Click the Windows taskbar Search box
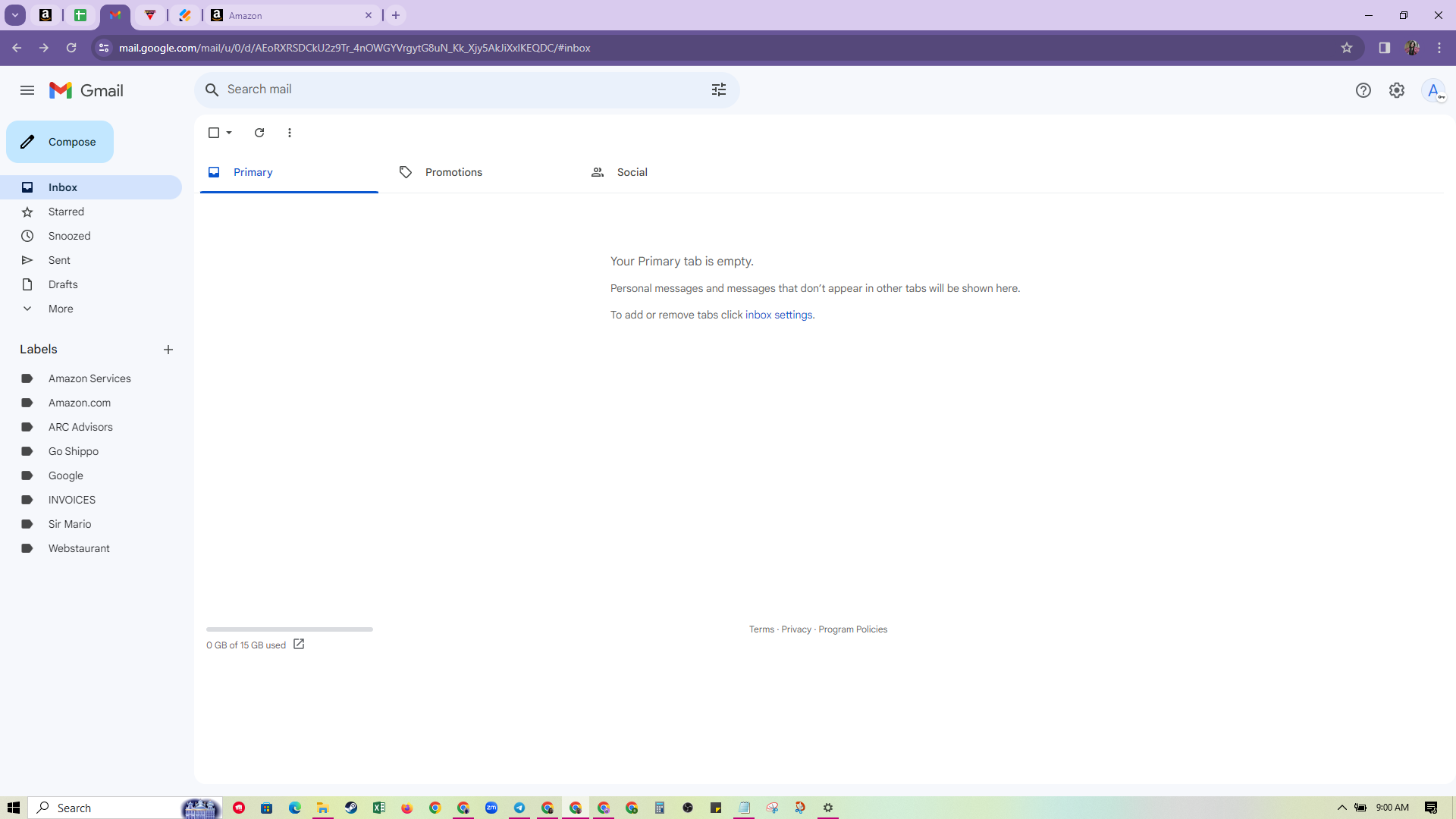Viewport: 1456px width, 819px height. click(125, 808)
